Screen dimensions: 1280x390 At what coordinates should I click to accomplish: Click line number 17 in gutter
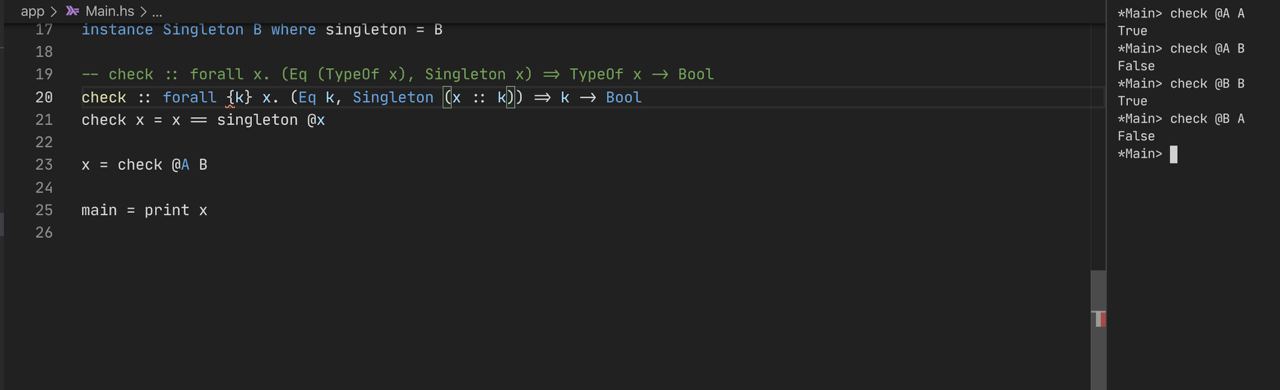pos(44,29)
